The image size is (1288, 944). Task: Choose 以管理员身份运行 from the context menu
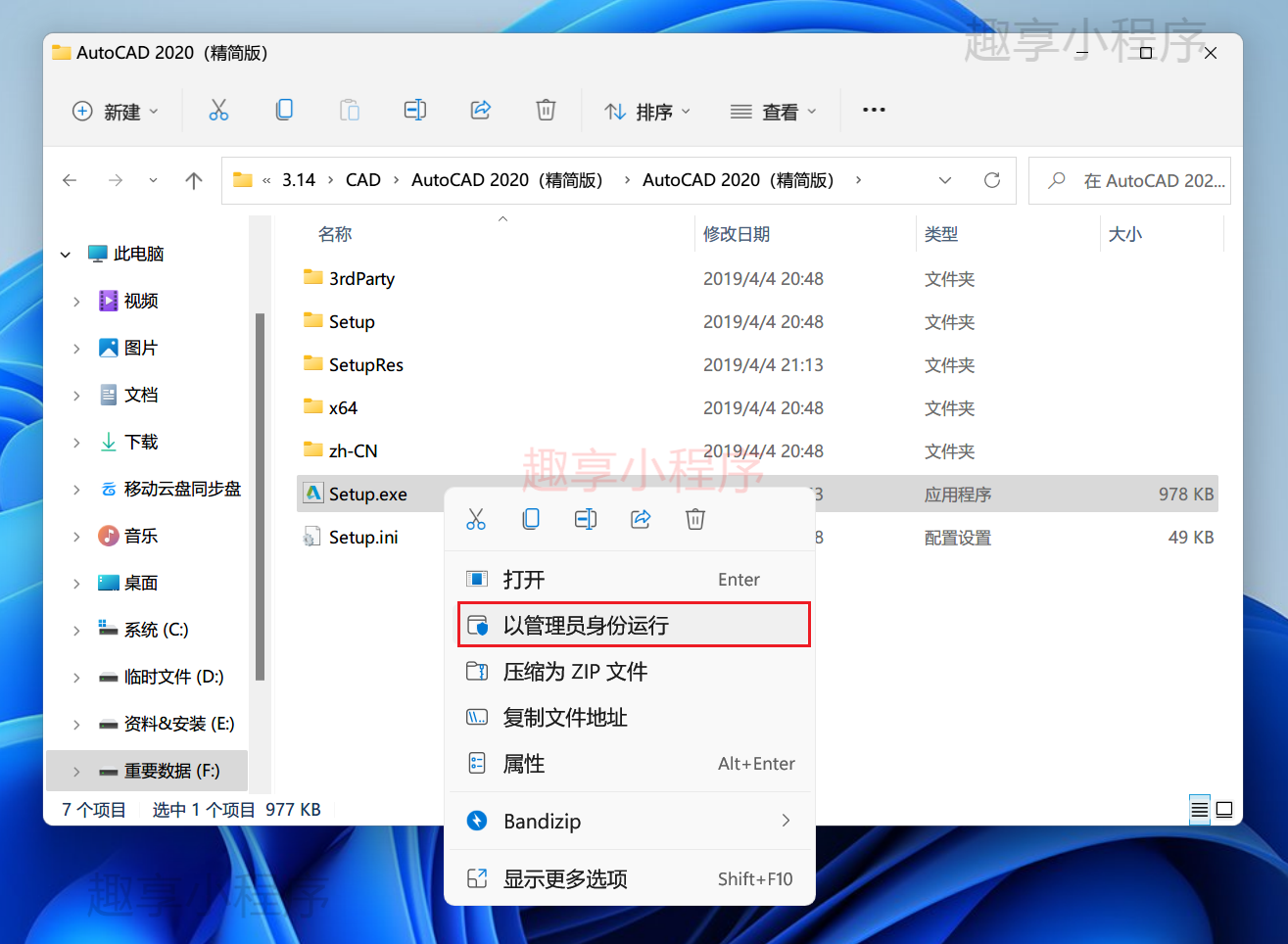click(634, 625)
